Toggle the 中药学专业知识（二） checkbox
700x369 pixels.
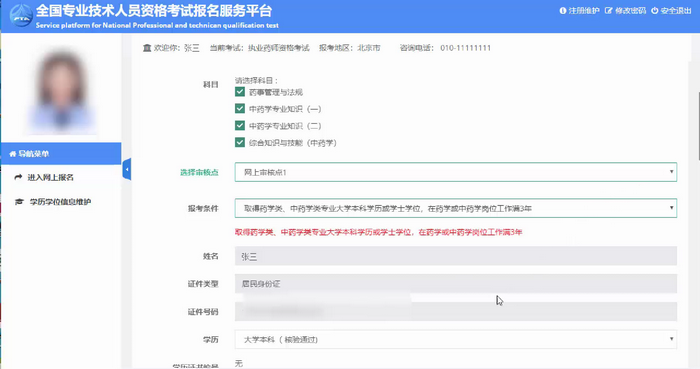[240, 125]
